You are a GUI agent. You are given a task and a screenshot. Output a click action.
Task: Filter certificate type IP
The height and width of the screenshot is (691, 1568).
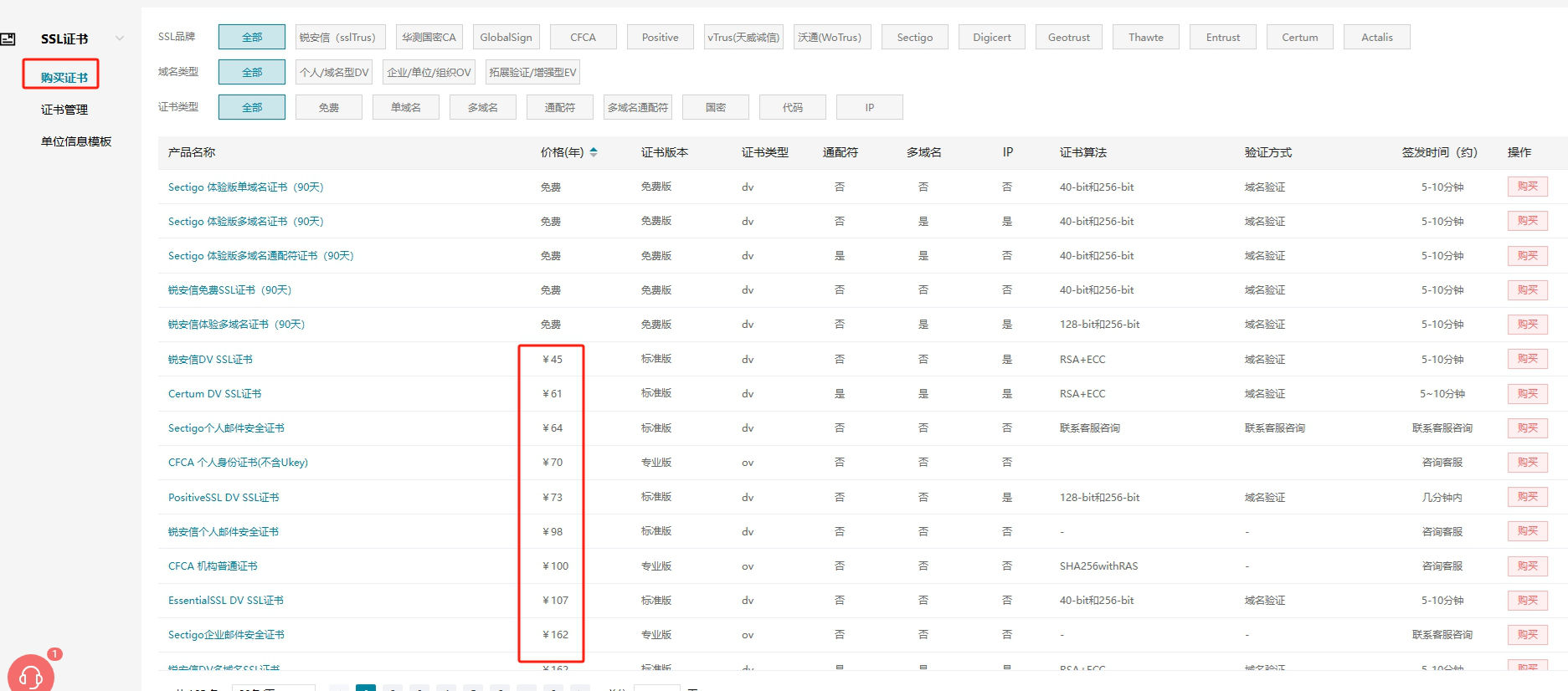click(870, 108)
